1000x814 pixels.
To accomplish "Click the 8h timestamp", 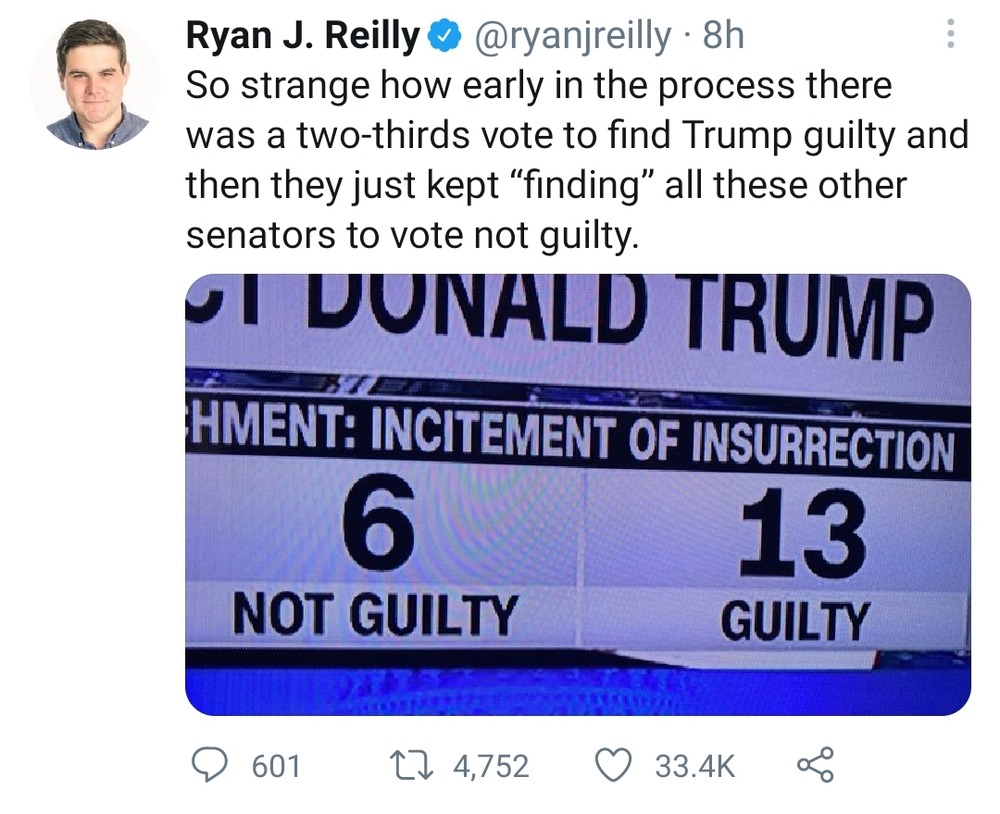I will pyautogui.click(x=724, y=37).
